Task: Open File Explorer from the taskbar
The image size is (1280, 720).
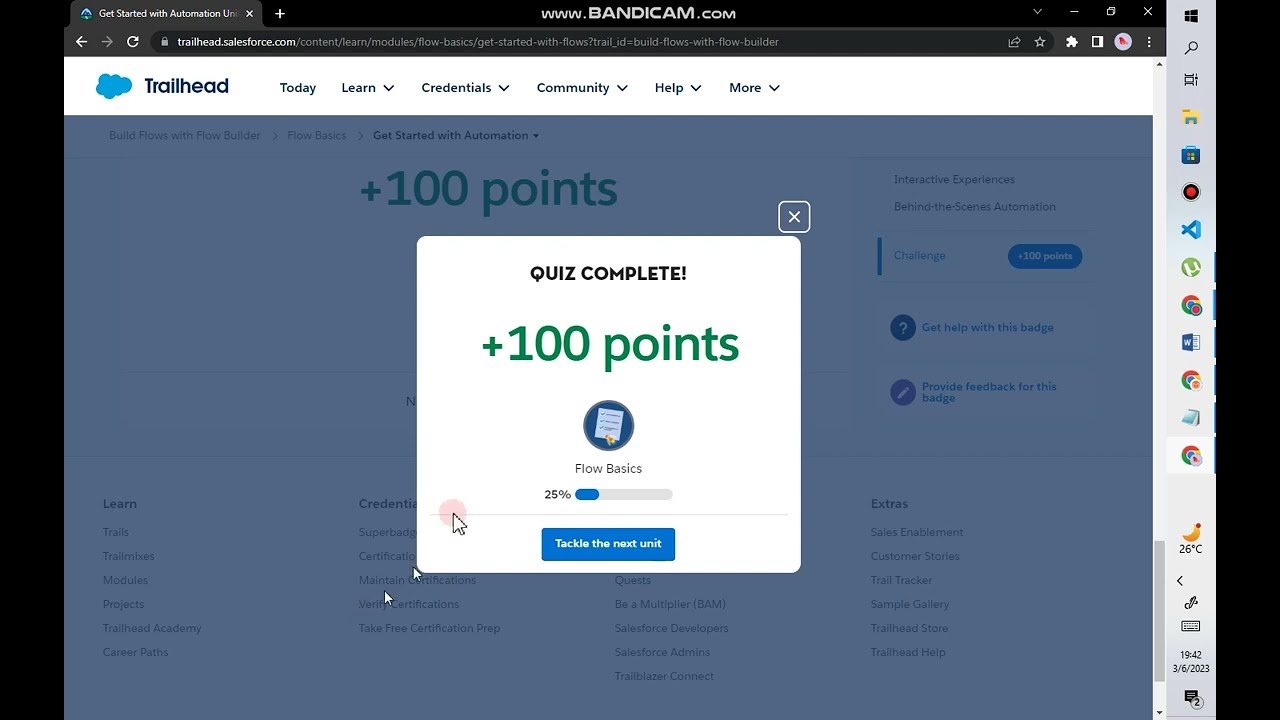Action: click(1191, 118)
